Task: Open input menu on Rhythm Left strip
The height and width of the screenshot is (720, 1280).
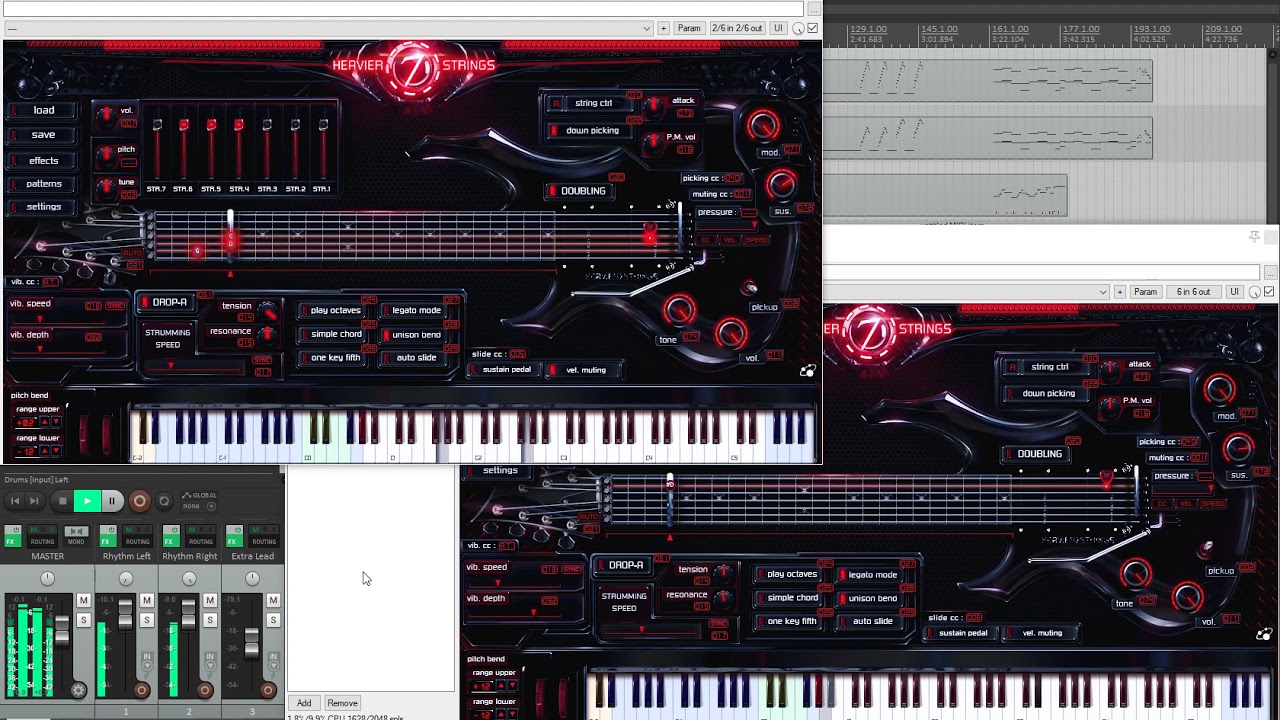Action: pos(146,660)
